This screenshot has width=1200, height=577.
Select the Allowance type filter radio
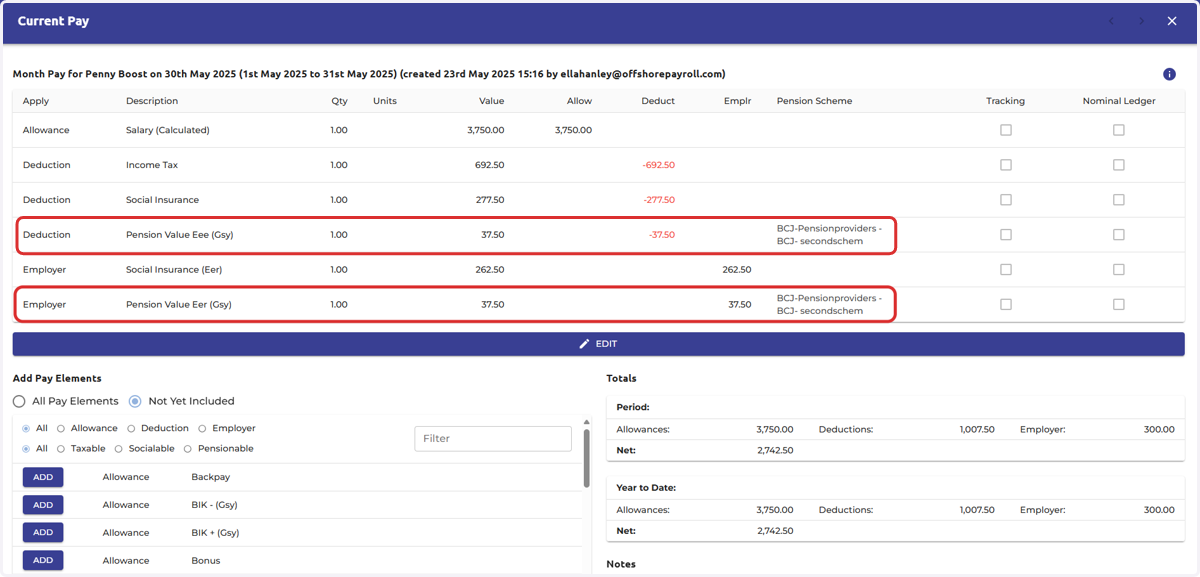(61, 428)
